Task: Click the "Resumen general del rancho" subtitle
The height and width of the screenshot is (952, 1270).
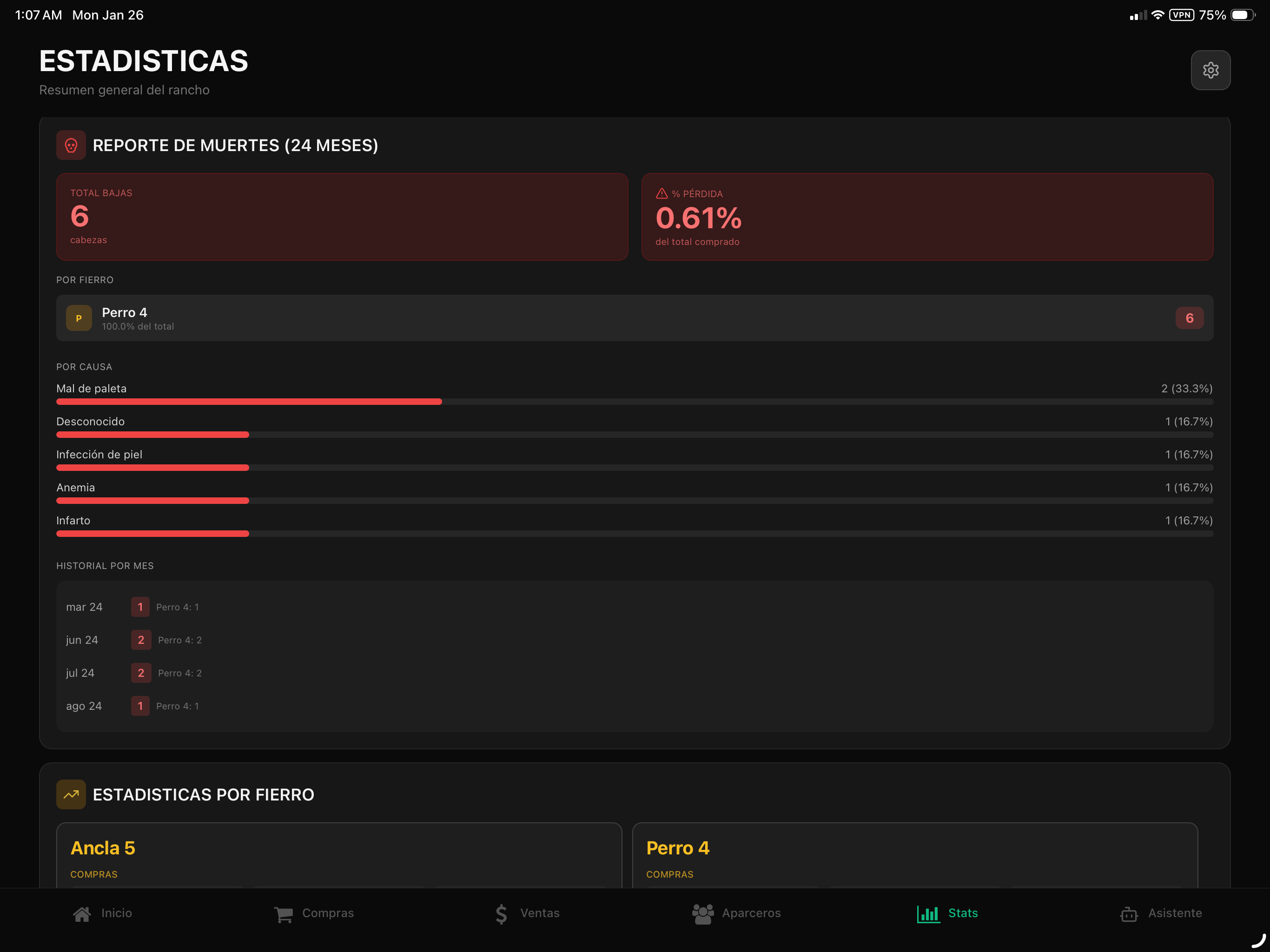Action: pos(124,90)
